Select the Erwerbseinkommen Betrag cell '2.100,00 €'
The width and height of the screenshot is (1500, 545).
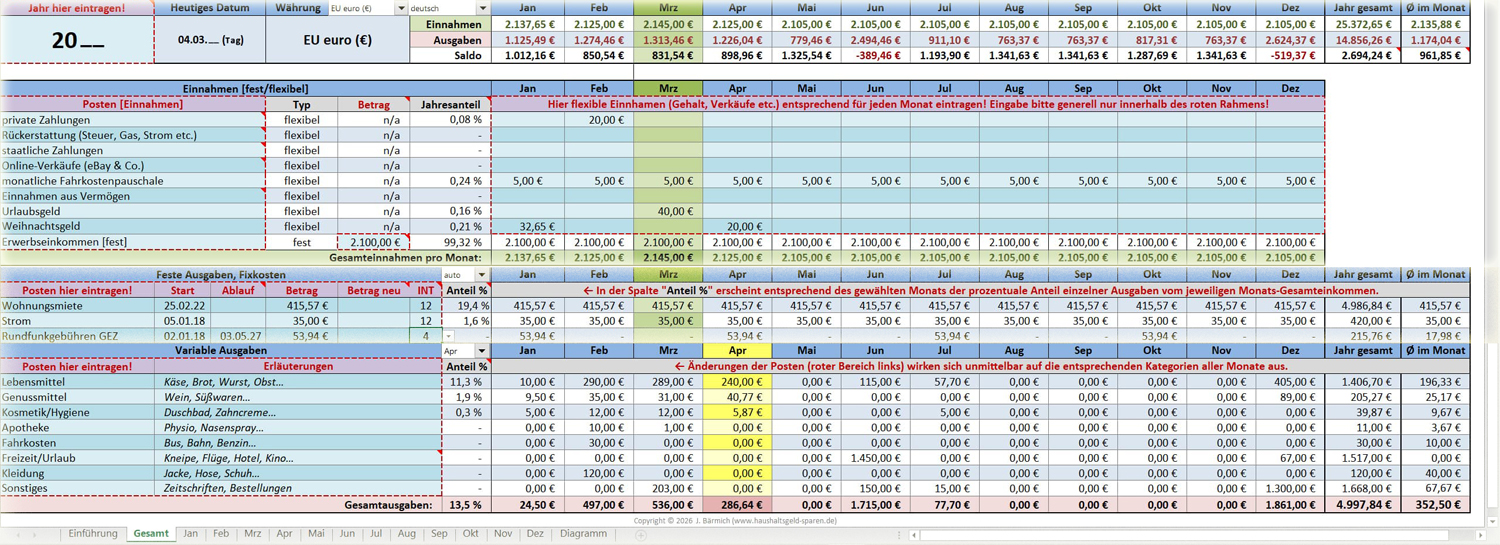coord(374,242)
